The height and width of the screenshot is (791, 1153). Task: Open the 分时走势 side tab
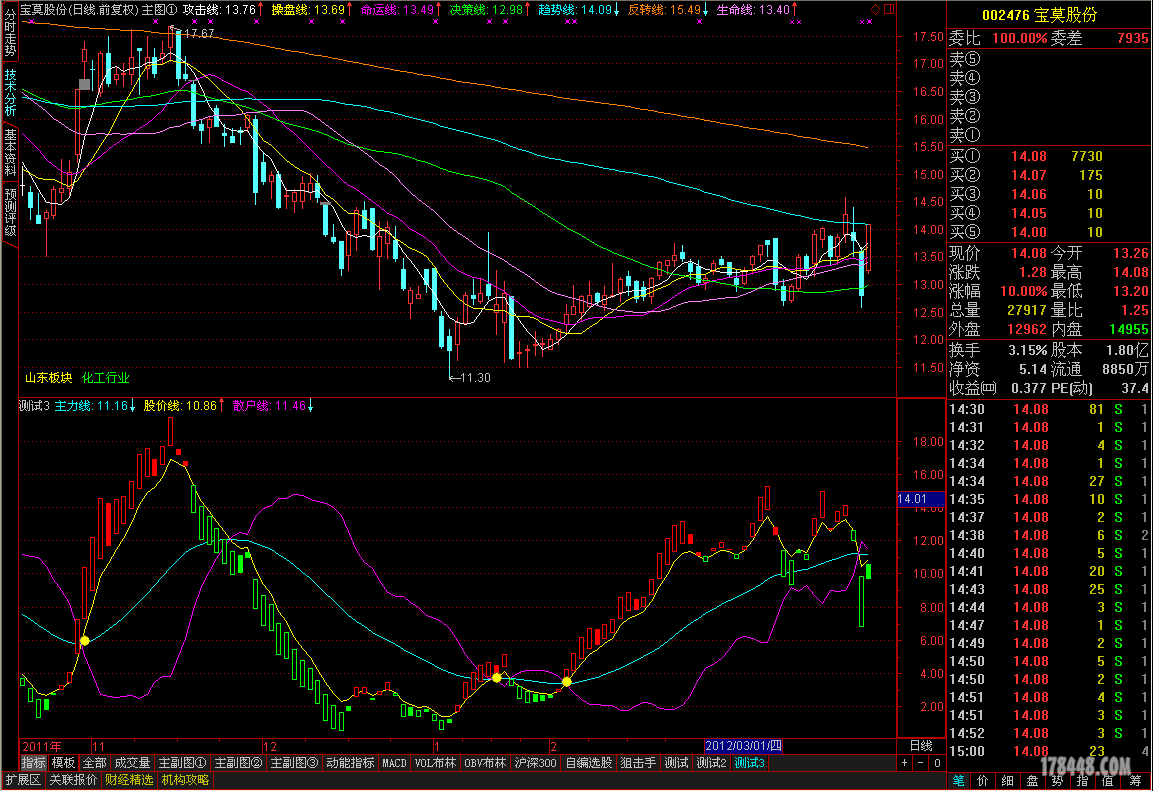tap(10, 33)
